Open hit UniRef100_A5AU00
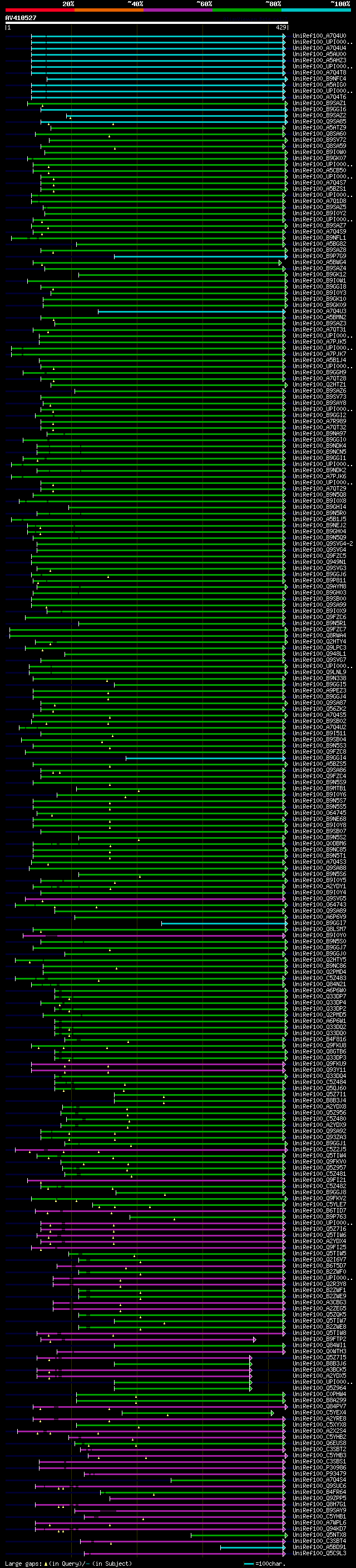 tap(319, 54)
